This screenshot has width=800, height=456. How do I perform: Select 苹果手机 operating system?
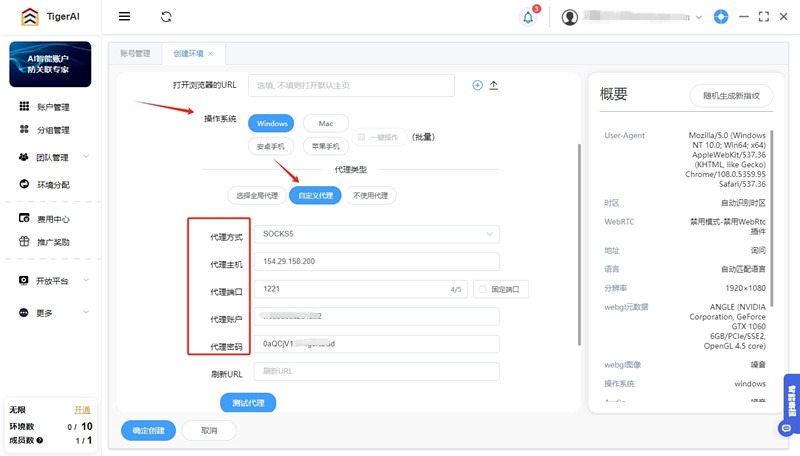[x=326, y=146]
